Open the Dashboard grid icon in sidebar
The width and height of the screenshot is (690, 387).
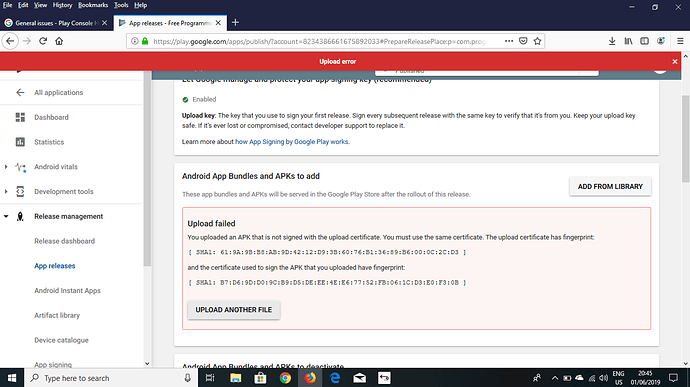pos(20,117)
